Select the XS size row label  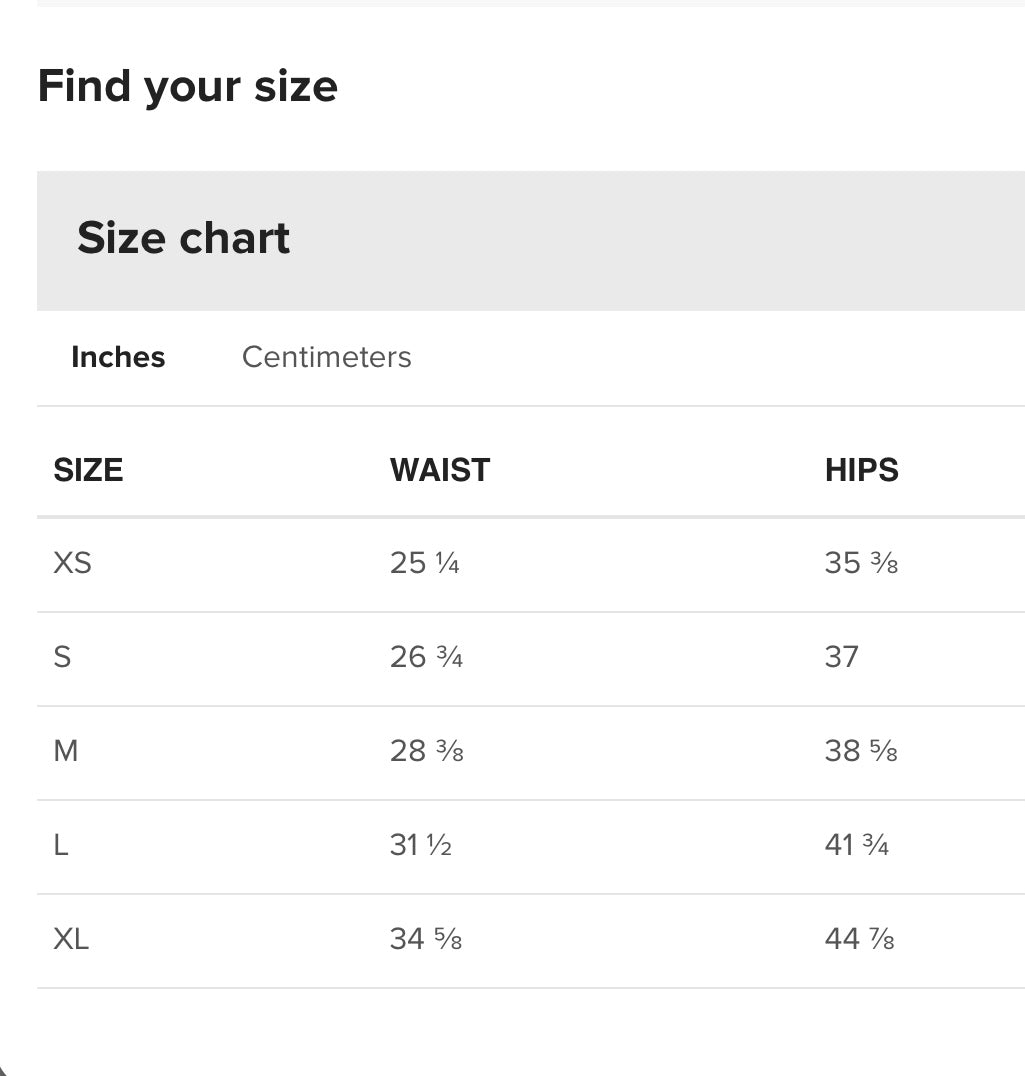tap(72, 563)
